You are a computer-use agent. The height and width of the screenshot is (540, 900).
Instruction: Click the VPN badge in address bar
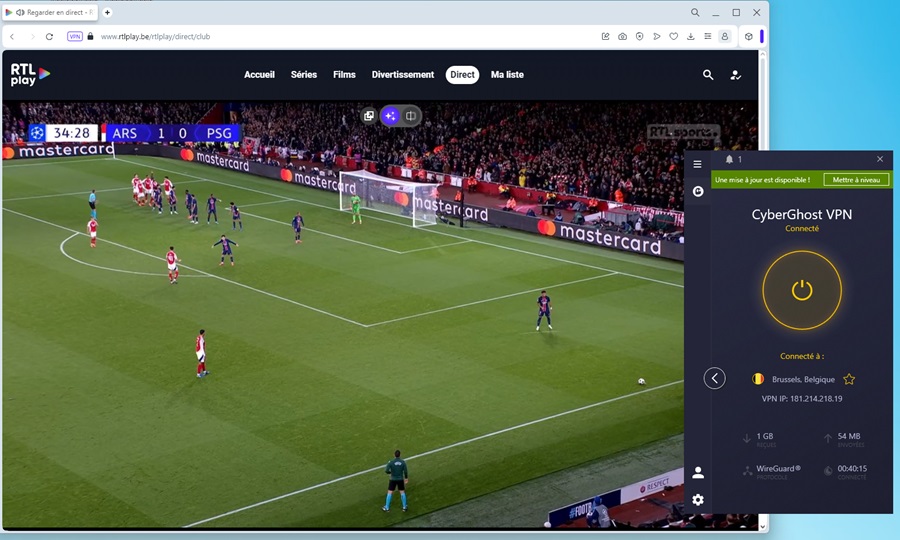click(x=75, y=36)
